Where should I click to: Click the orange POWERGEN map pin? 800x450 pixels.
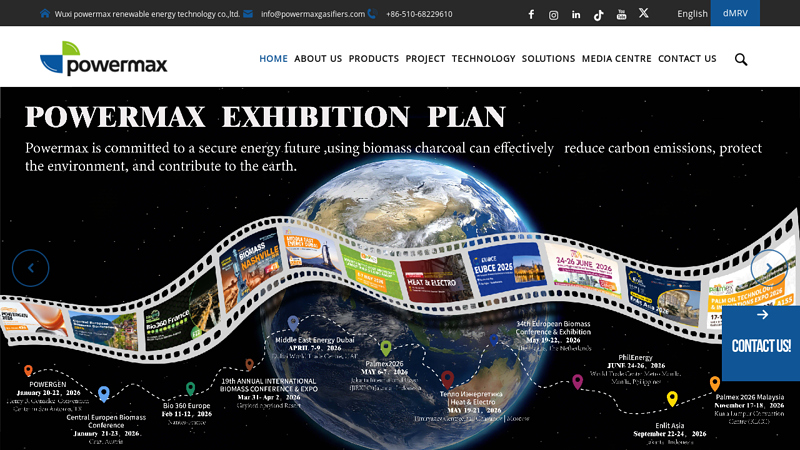pyautogui.click(x=29, y=370)
